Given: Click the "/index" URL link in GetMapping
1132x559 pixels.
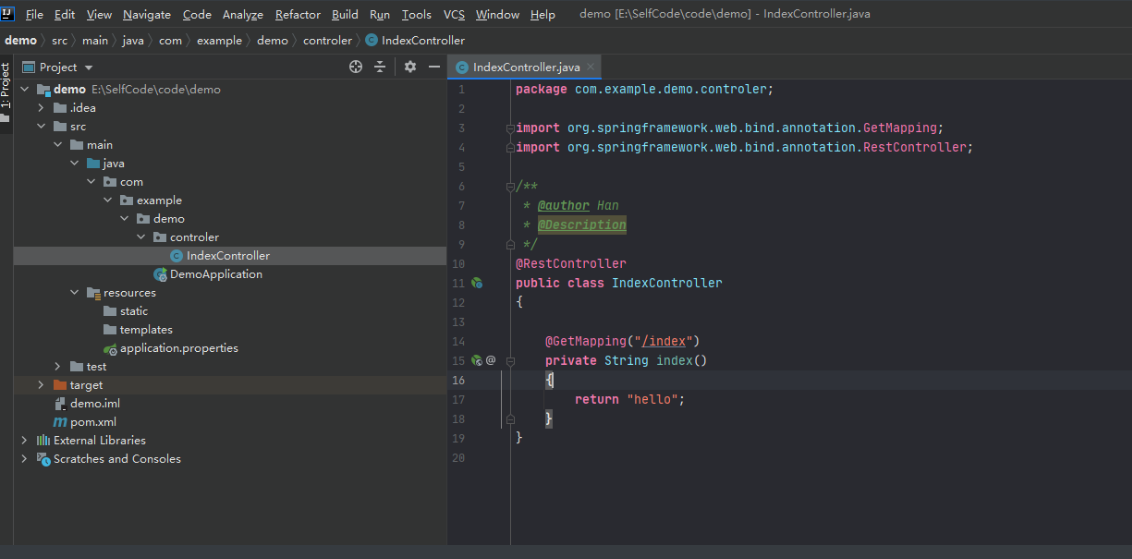Looking at the screenshot, I should pyautogui.click(x=664, y=341).
